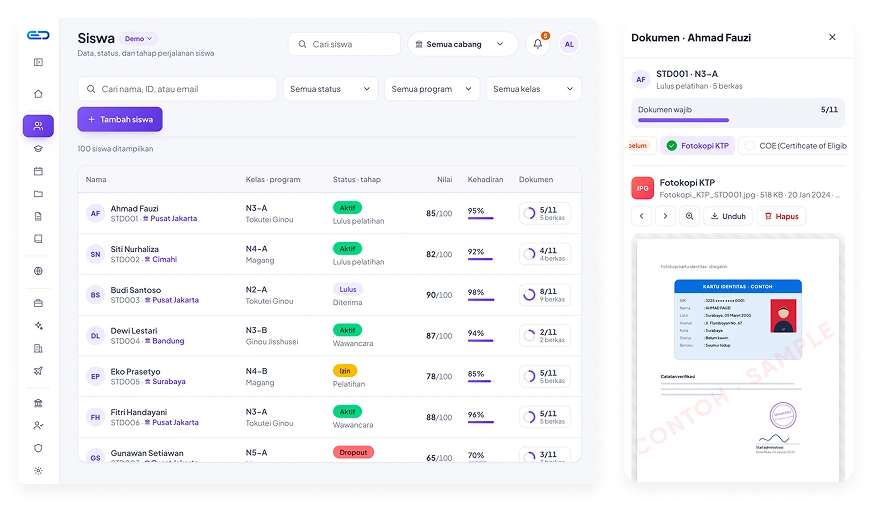Open the AL user avatar menu
Screen dimensions: 872x510
pyautogui.click(x=569, y=44)
